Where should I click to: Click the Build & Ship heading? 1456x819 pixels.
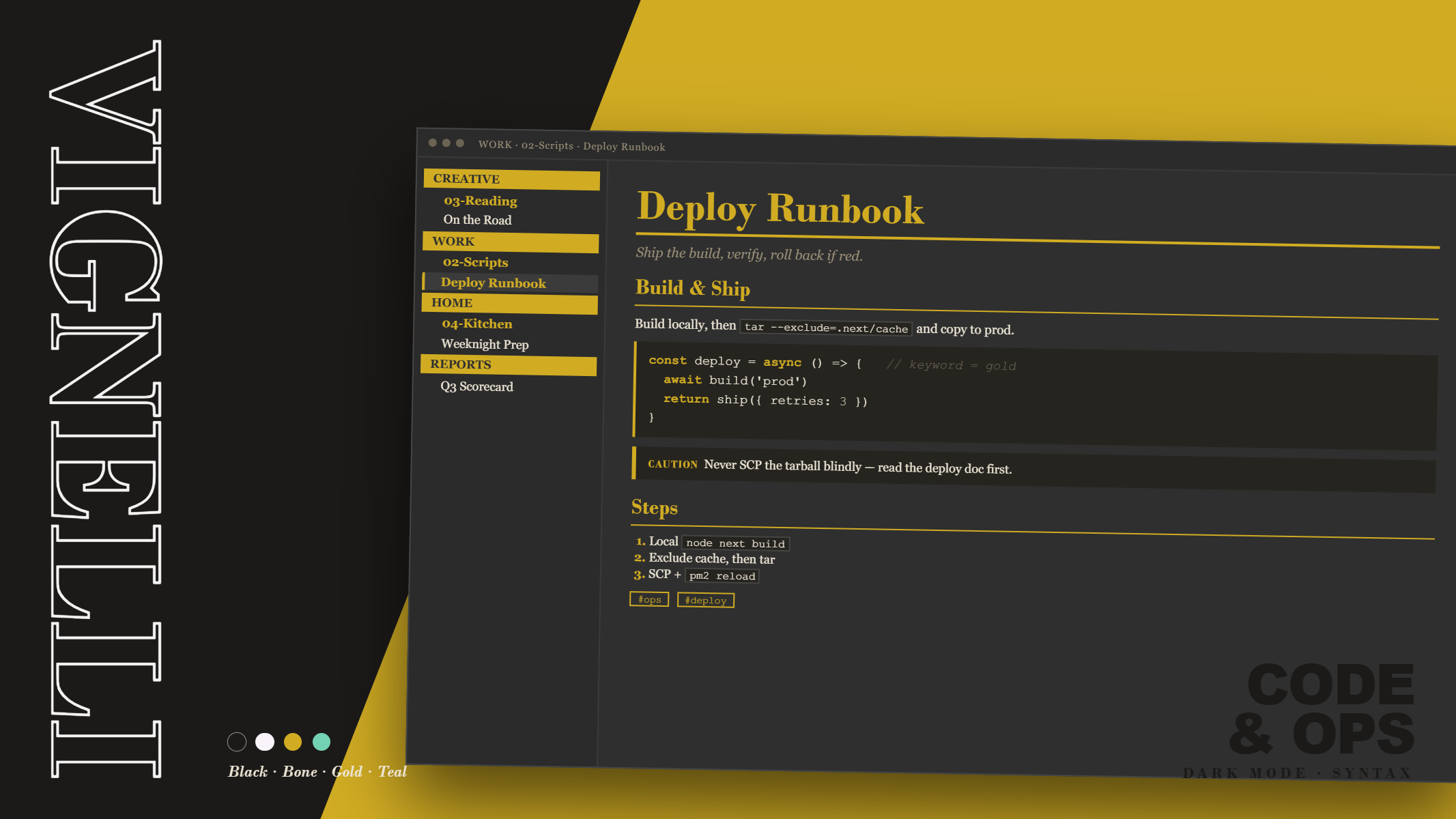coord(693,288)
